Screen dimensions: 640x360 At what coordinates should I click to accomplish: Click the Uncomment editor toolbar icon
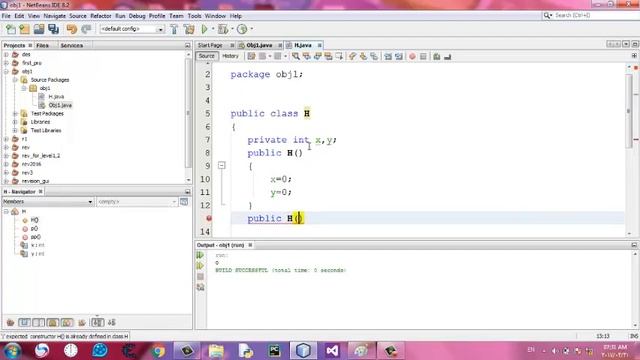pyautogui.click(x=448, y=56)
